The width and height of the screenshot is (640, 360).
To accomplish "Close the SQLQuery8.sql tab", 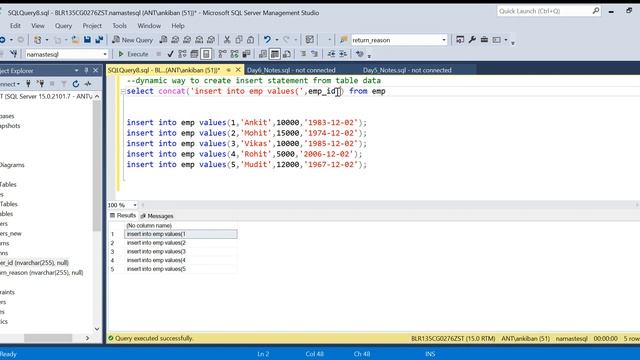I will pos(238,70).
